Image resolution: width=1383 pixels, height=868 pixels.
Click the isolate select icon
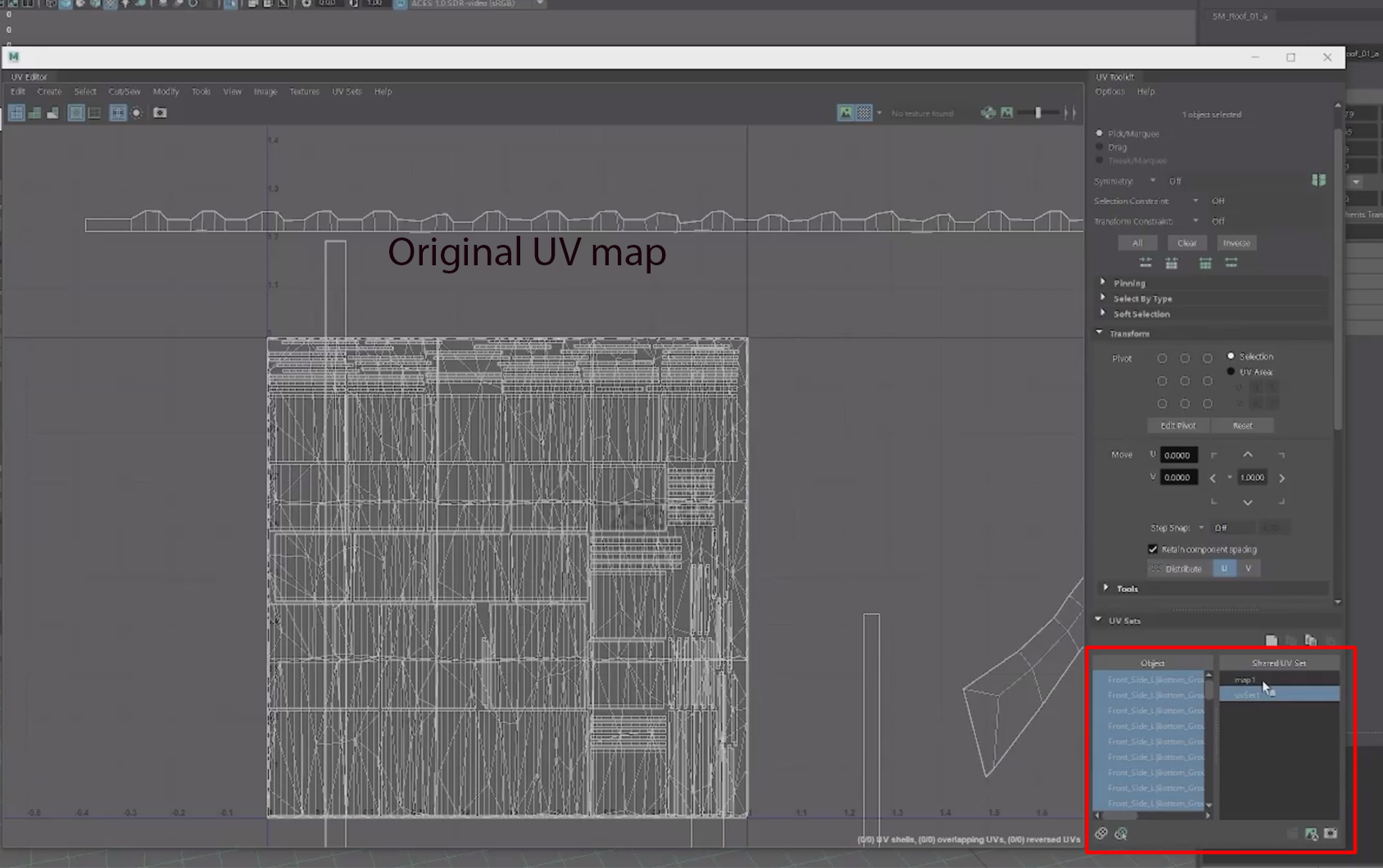click(x=137, y=113)
